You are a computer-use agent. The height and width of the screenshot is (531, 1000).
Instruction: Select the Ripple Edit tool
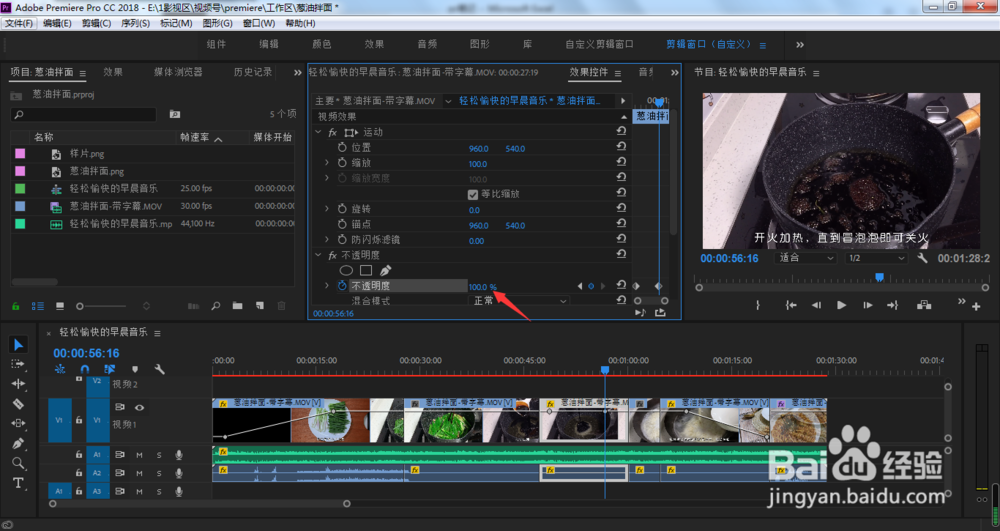(x=18, y=384)
